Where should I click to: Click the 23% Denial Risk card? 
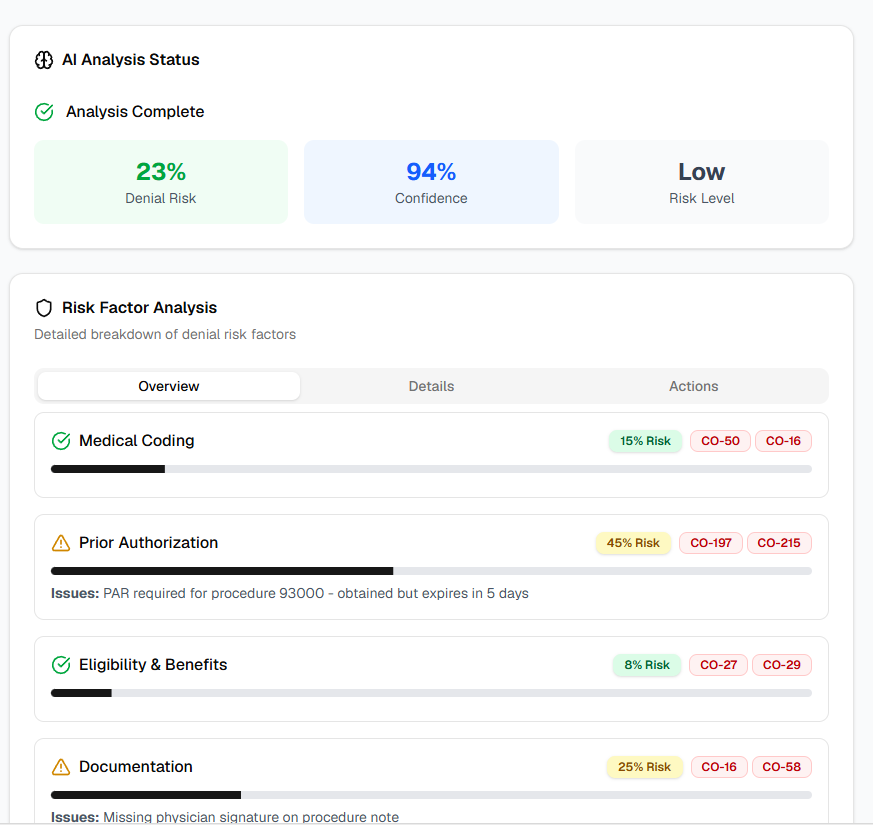click(161, 182)
